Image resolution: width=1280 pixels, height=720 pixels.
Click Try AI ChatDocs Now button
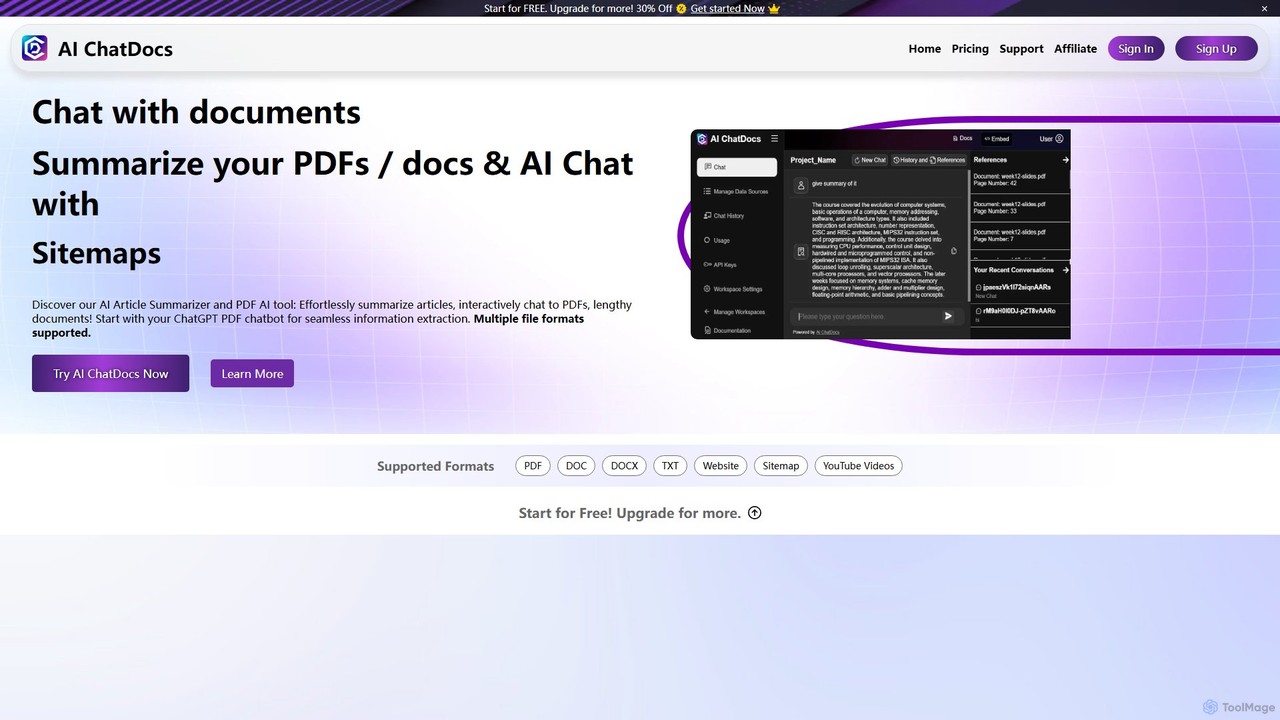click(x=110, y=373)
